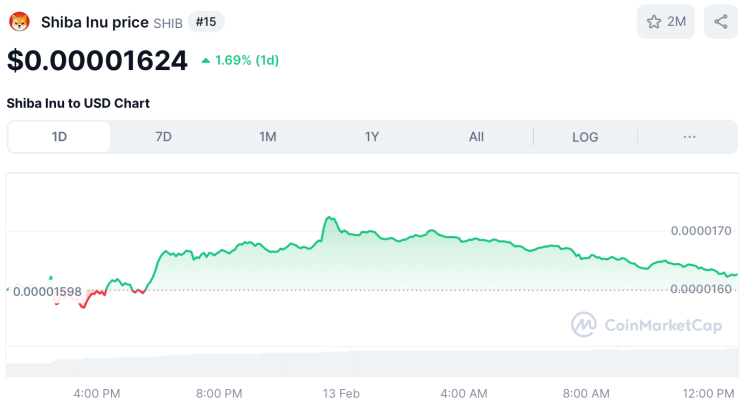Viewport: 750px width, 409px height.
Task: Click the volume bars below the chart
Action: [372, 364]
